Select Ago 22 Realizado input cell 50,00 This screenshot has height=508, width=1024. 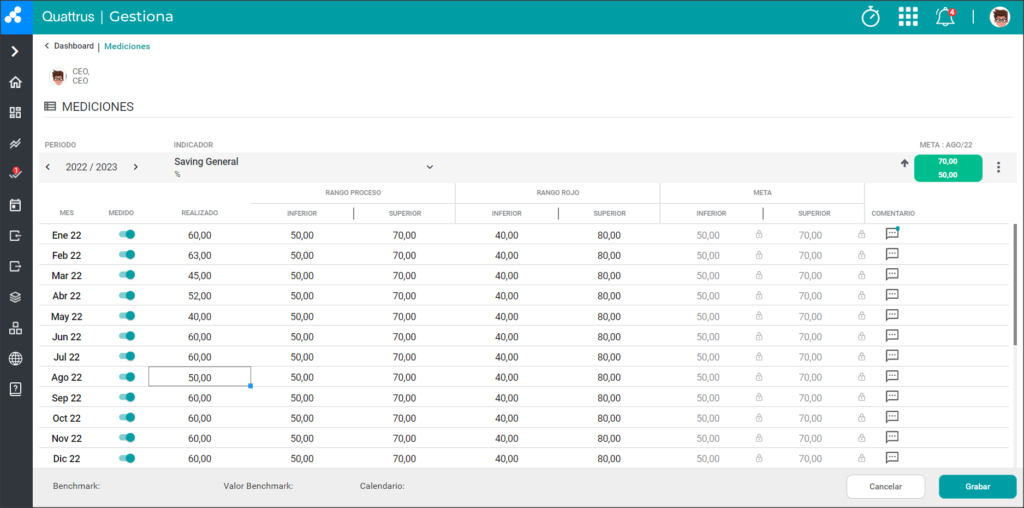click(x=200, y=377)
